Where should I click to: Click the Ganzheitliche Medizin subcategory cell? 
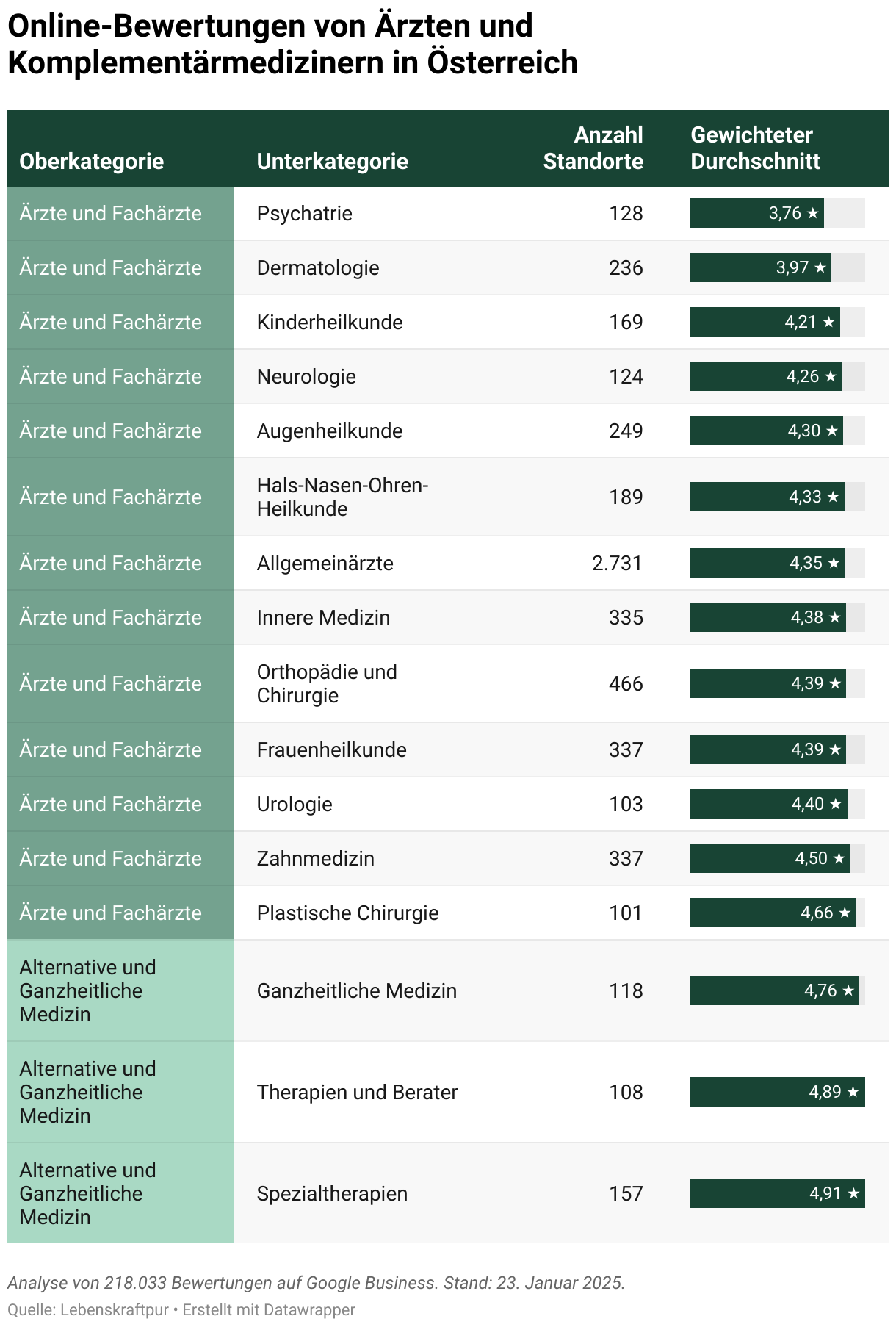pos(357,991)
